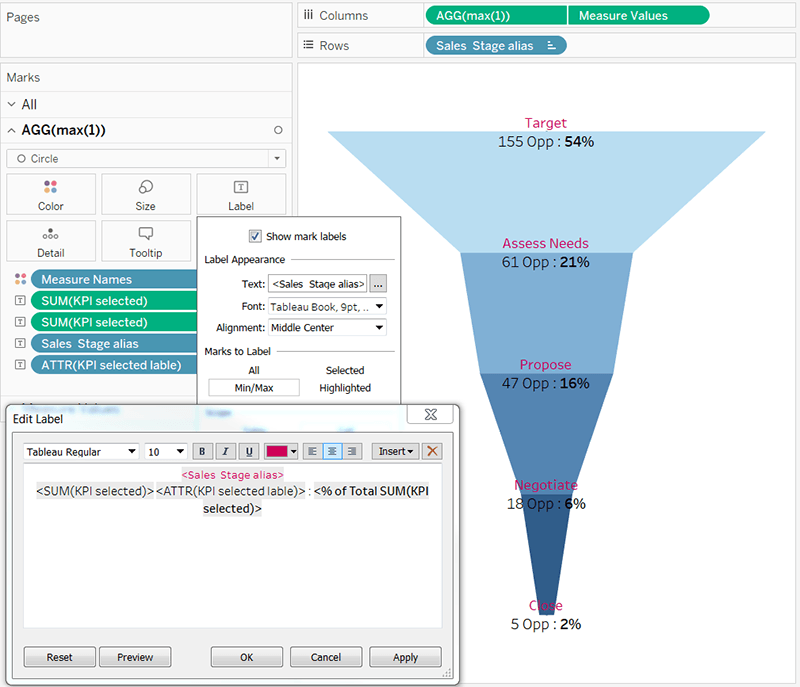Image resolution: width=800 pixels, height=687 pixels.
Task: Toggle underline formatting in Edit Label
Action: [x=249, y=451]
